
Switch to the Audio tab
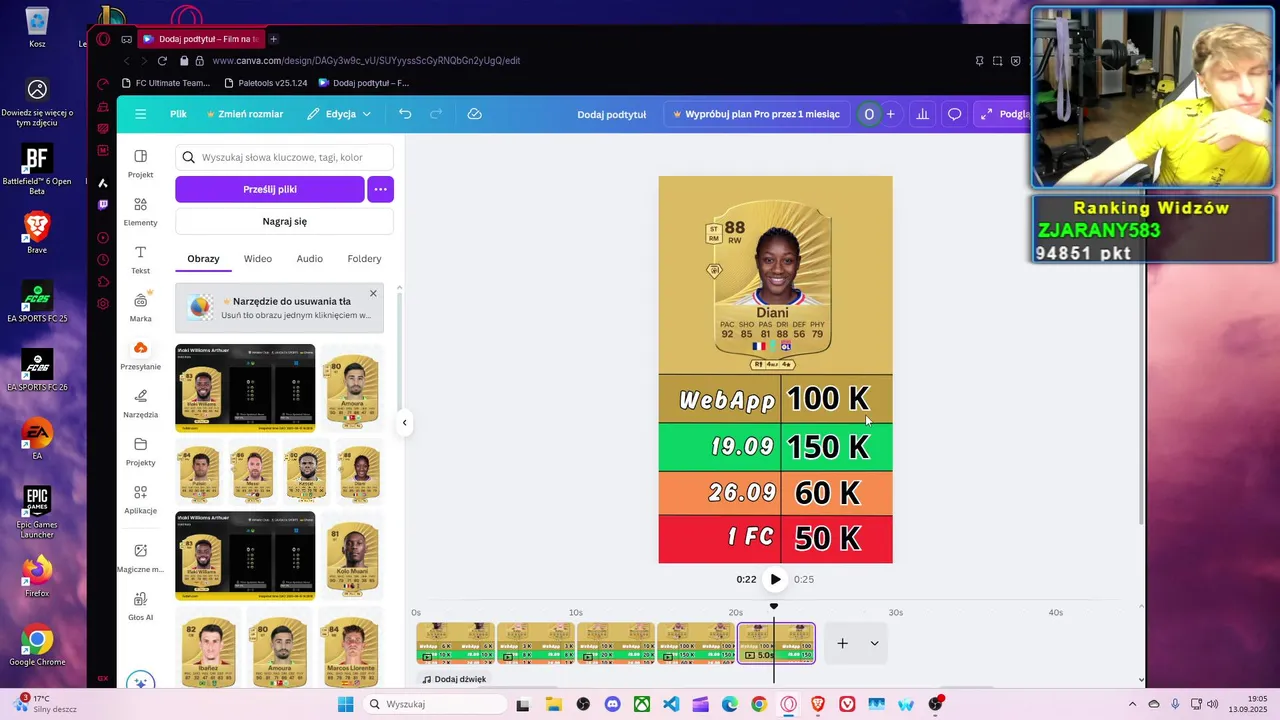[x=310, y=259]
